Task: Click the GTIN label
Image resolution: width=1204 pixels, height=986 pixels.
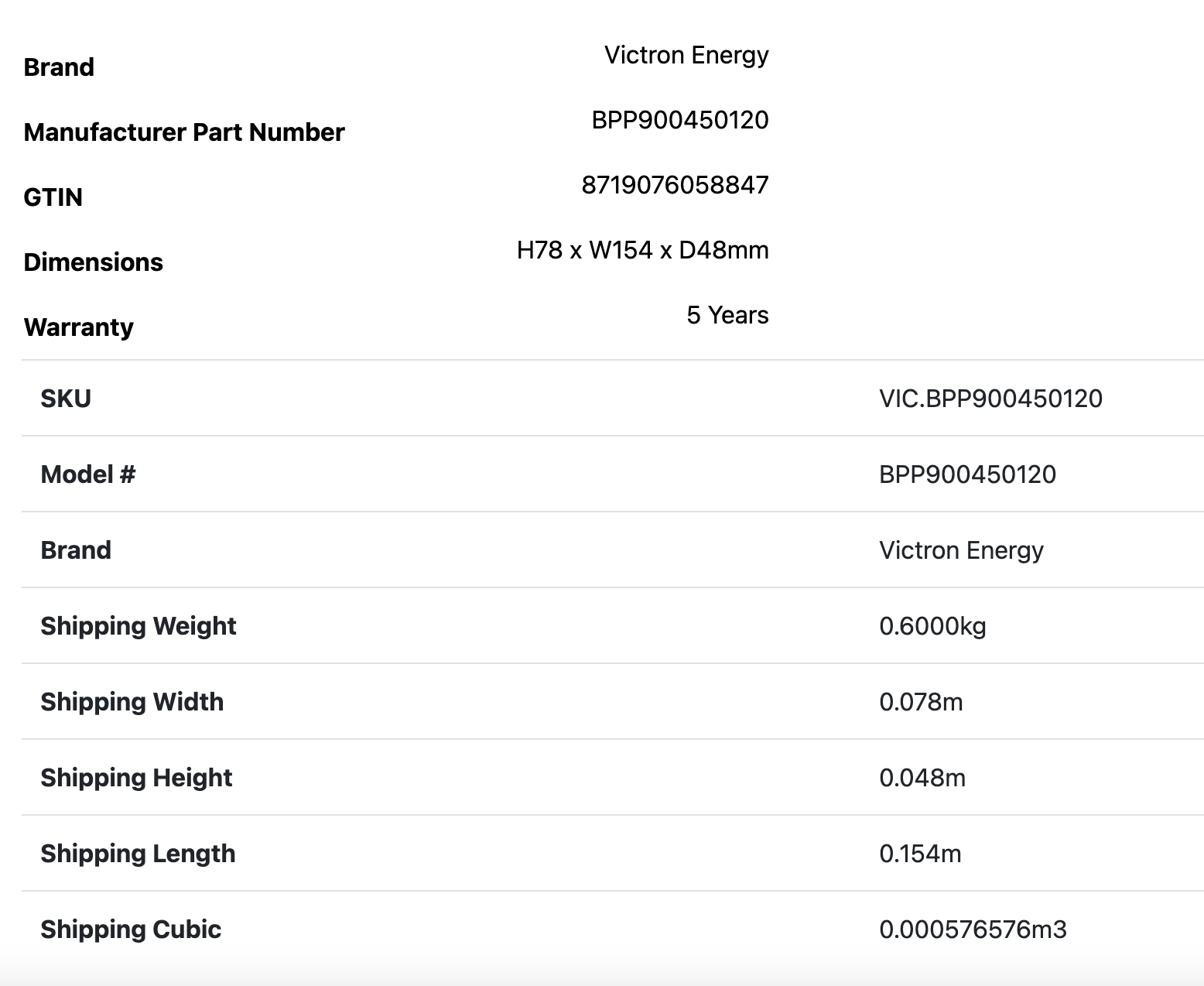Action: [x=53, y=197]
